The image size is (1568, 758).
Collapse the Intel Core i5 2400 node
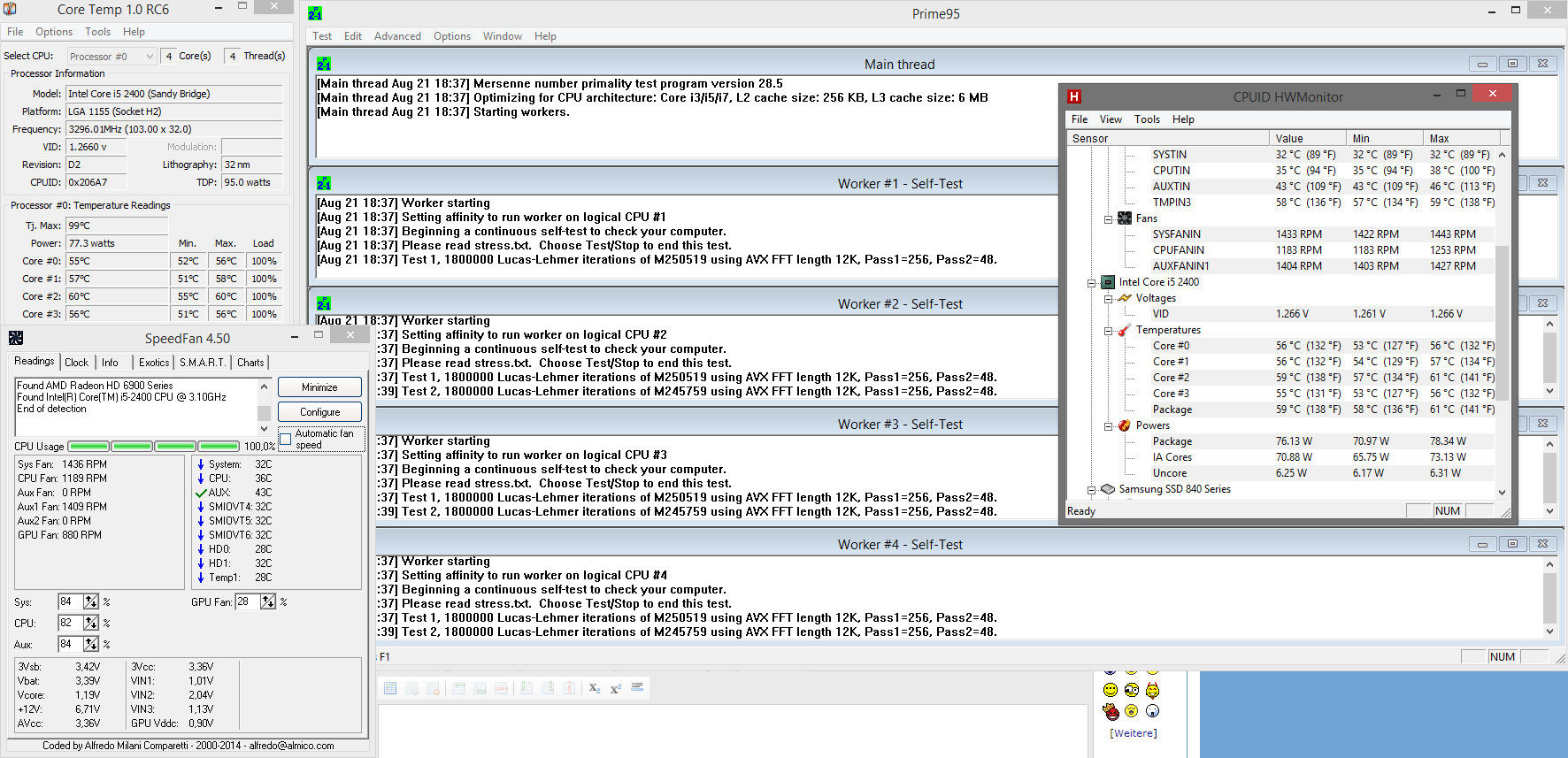click(x=1091, y=282)
